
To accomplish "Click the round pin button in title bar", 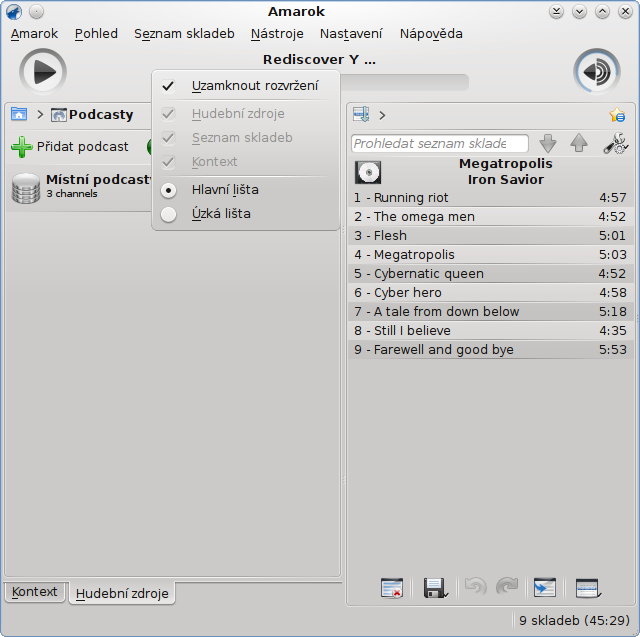I will coord(37,11).
